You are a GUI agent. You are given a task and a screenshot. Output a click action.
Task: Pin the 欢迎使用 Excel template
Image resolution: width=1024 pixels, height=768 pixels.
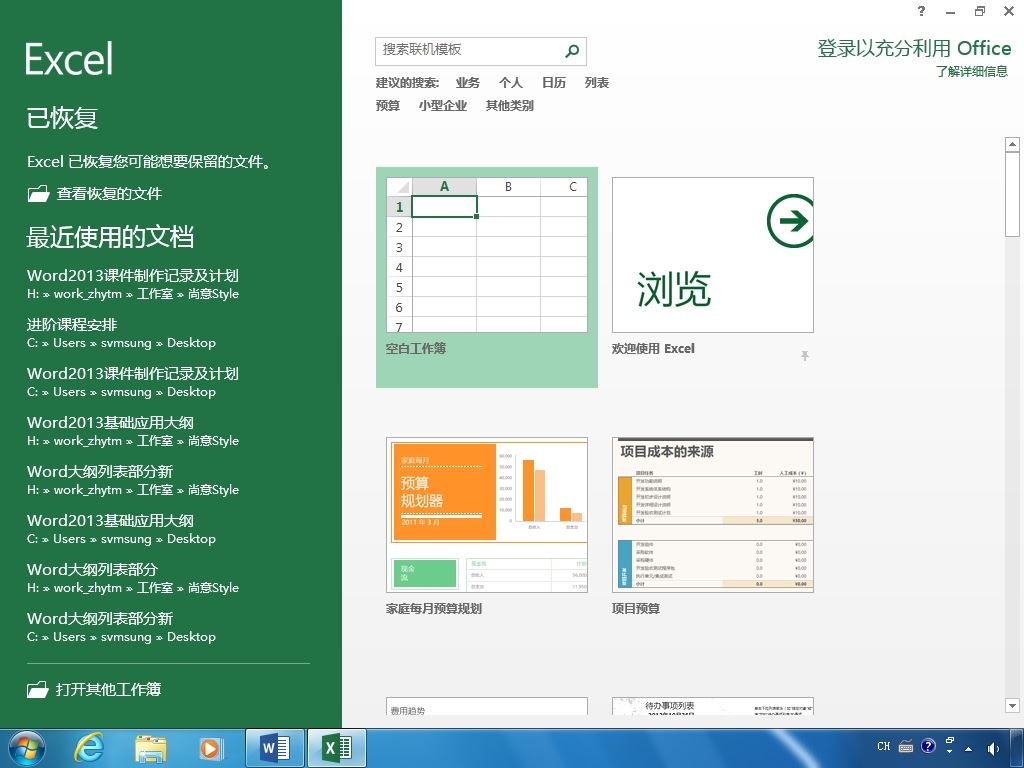805,355
